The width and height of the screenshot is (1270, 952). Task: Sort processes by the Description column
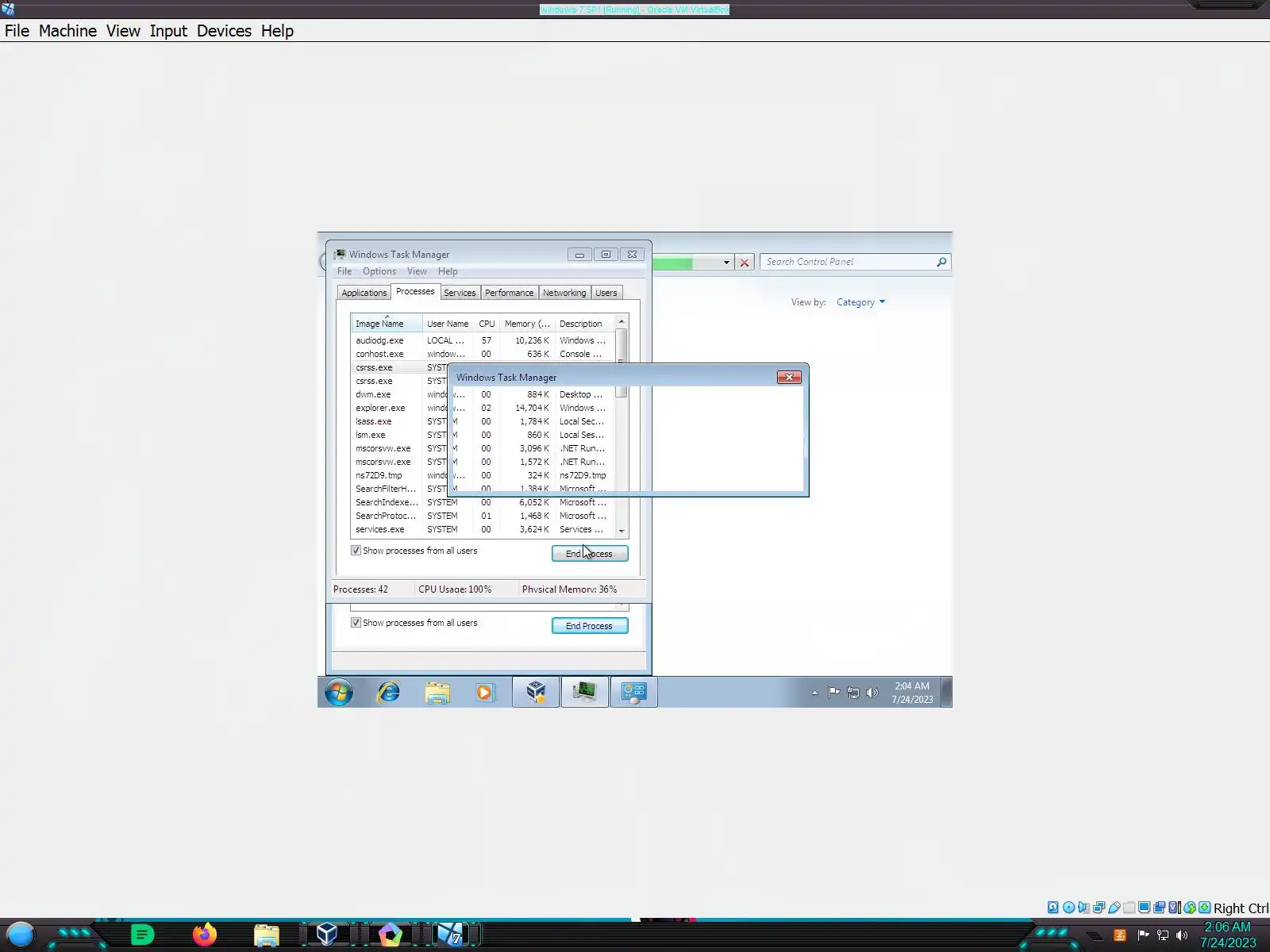pyautogui.click(x=584, y=324)
